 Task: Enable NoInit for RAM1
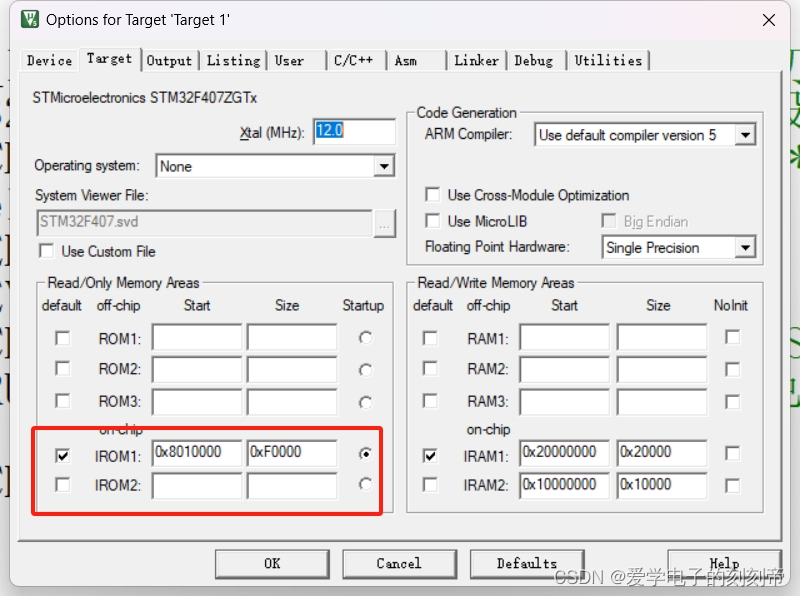tap(732, 337)
